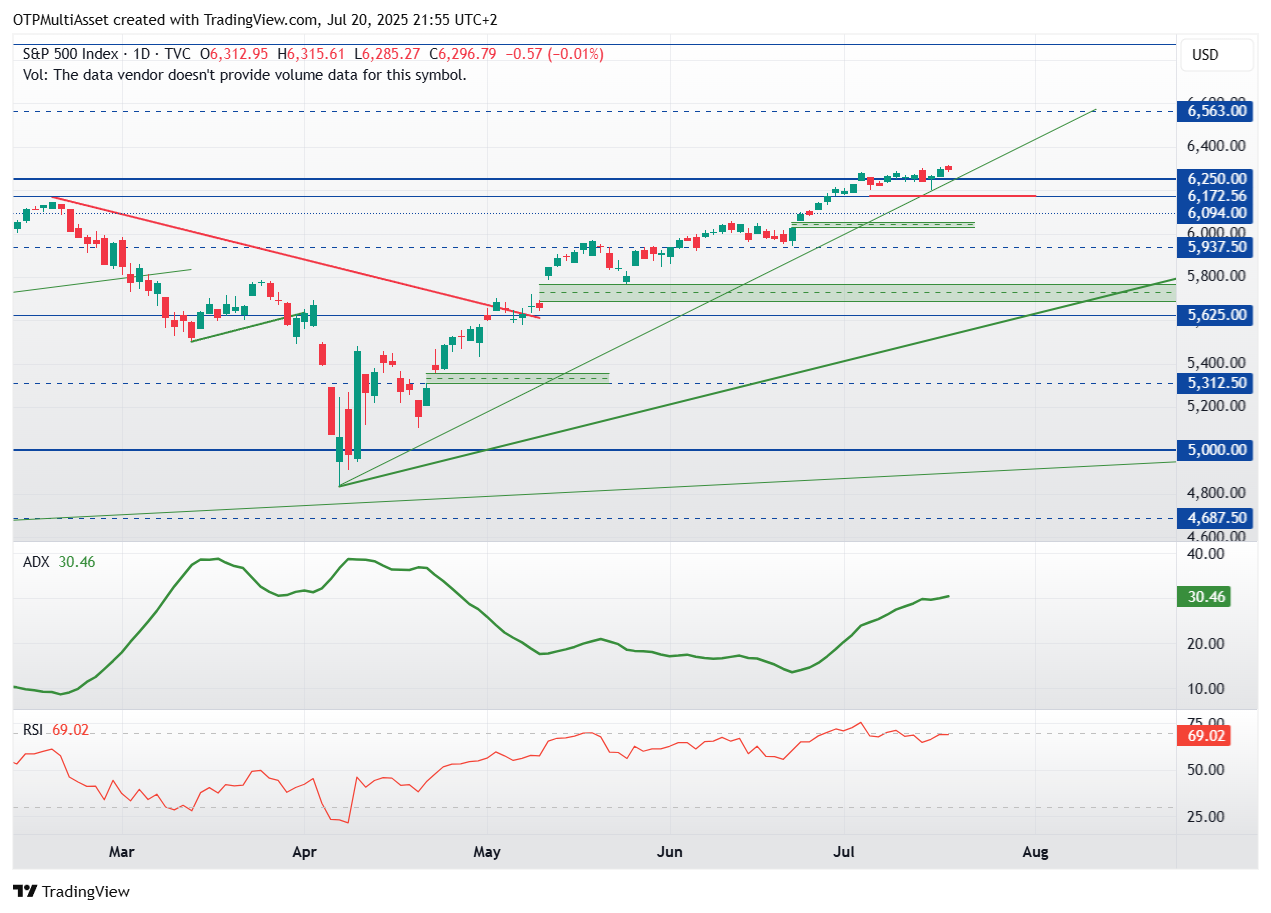Select the 6,250.00 price level label
The image size is (1271, 913).
point(1216,179)
